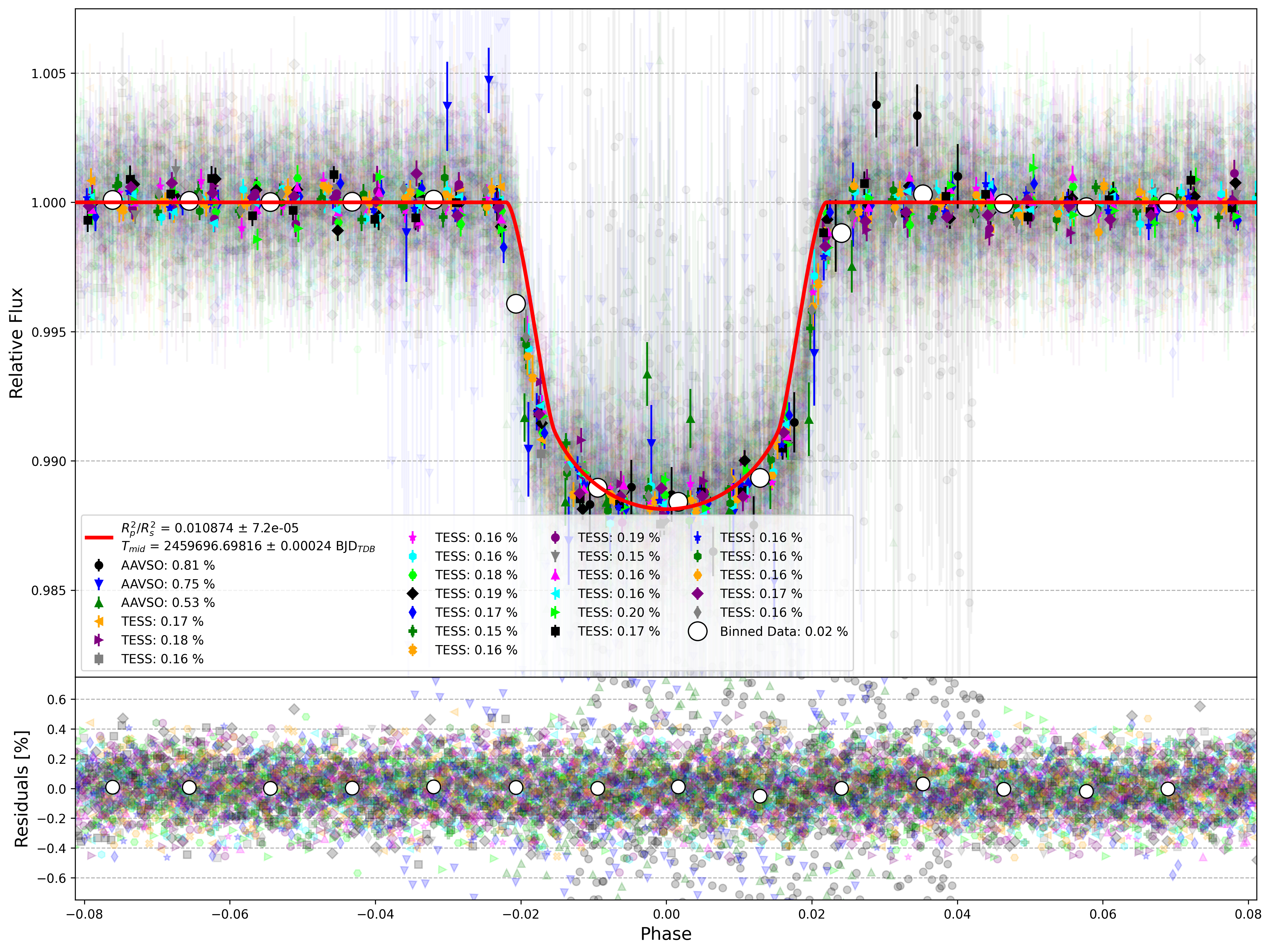The width and height of the screenshot is (1271, 952).
Task: Click the "AAVSO: 0.75 %" legend label
Action: 168,584
